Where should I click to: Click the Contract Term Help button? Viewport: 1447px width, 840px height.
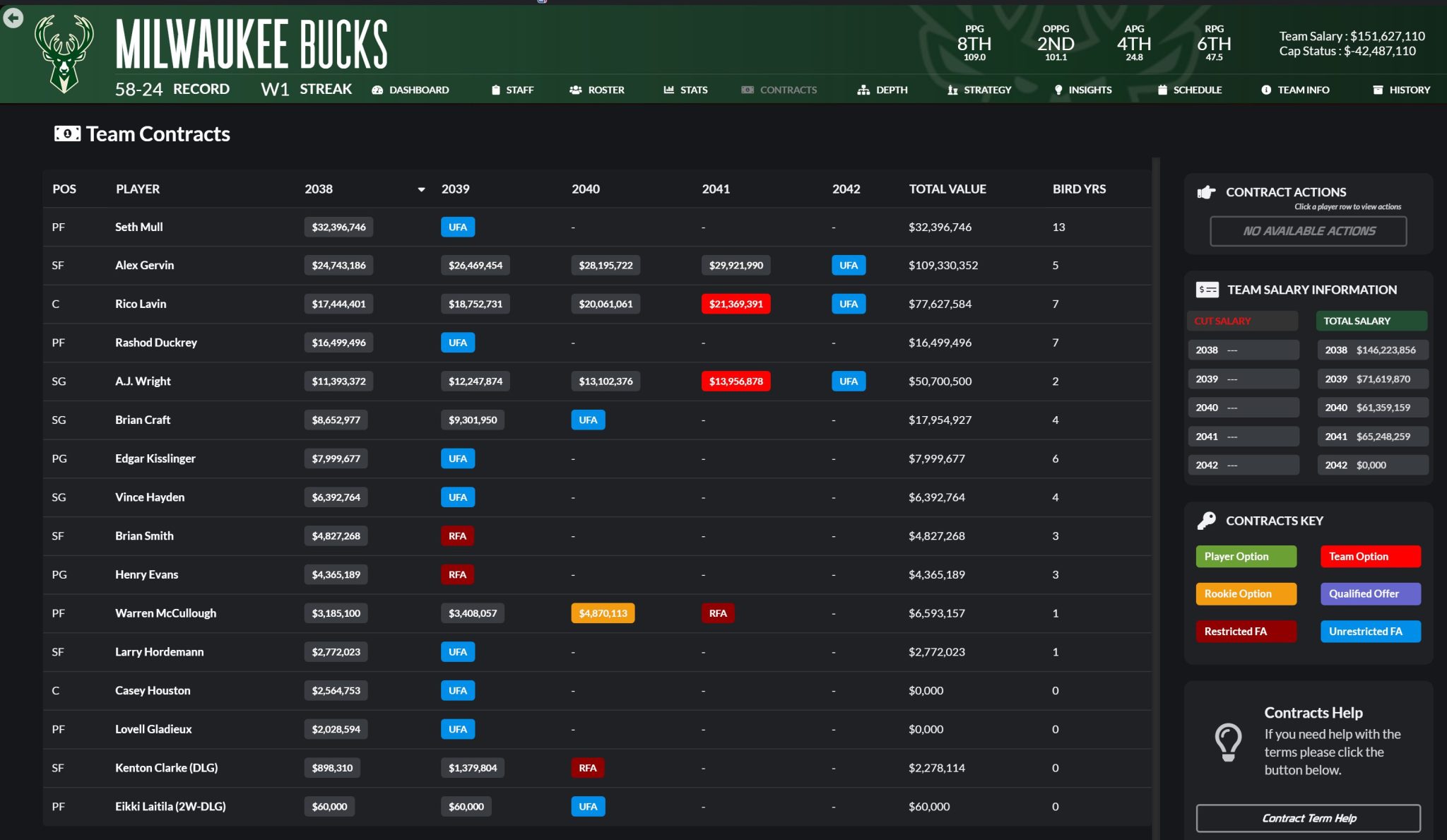tap(1308, 818)
